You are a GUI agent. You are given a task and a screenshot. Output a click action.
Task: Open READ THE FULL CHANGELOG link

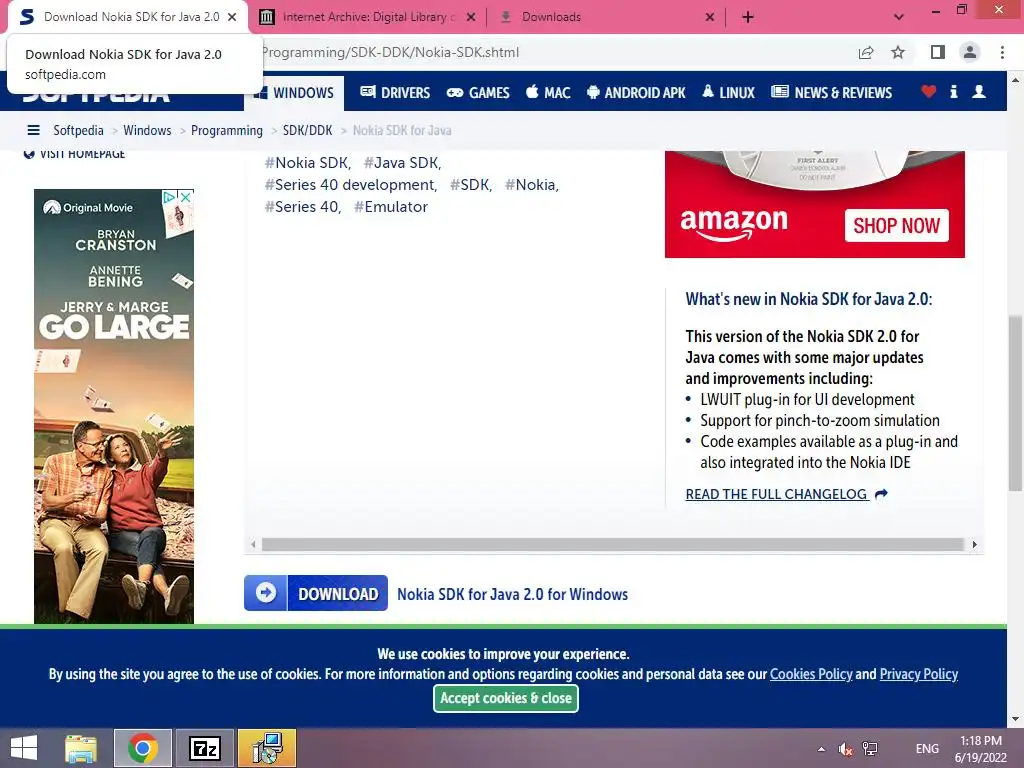(x=786, y=494)
